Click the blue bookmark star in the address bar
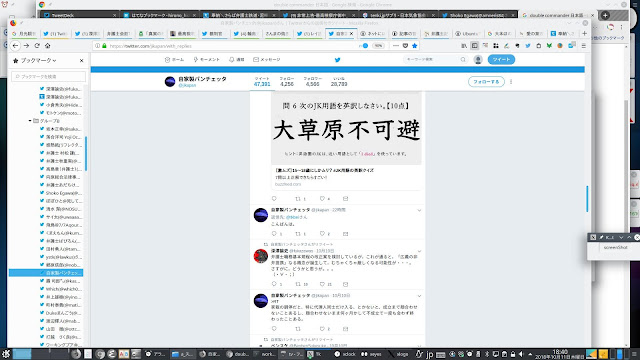640x360 pixels. click(x=415, y=46)
